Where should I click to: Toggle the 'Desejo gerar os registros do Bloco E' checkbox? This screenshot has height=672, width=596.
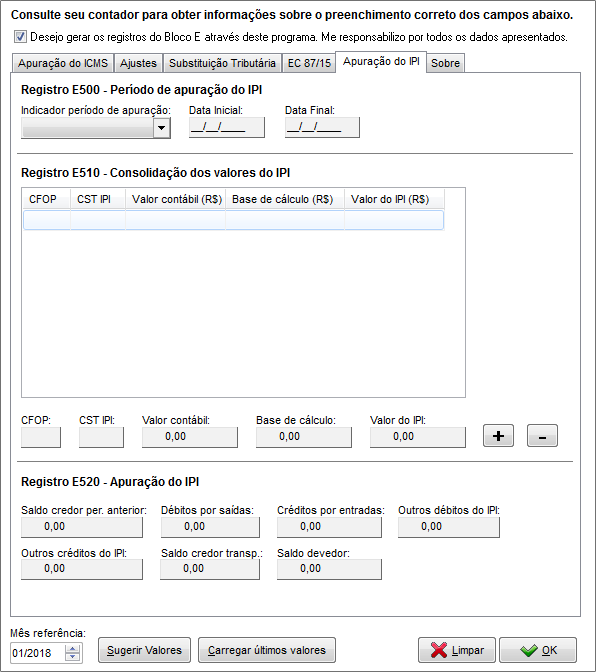pyautogui.click(x=20, y=37)
